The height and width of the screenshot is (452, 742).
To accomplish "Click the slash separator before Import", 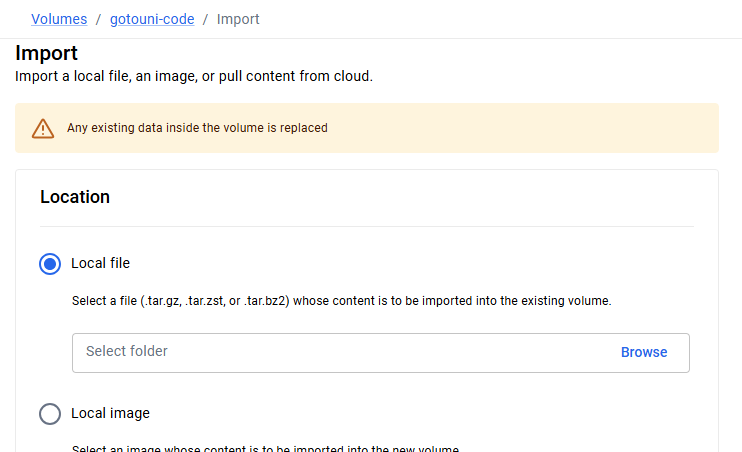I will [x=205, y=19].
